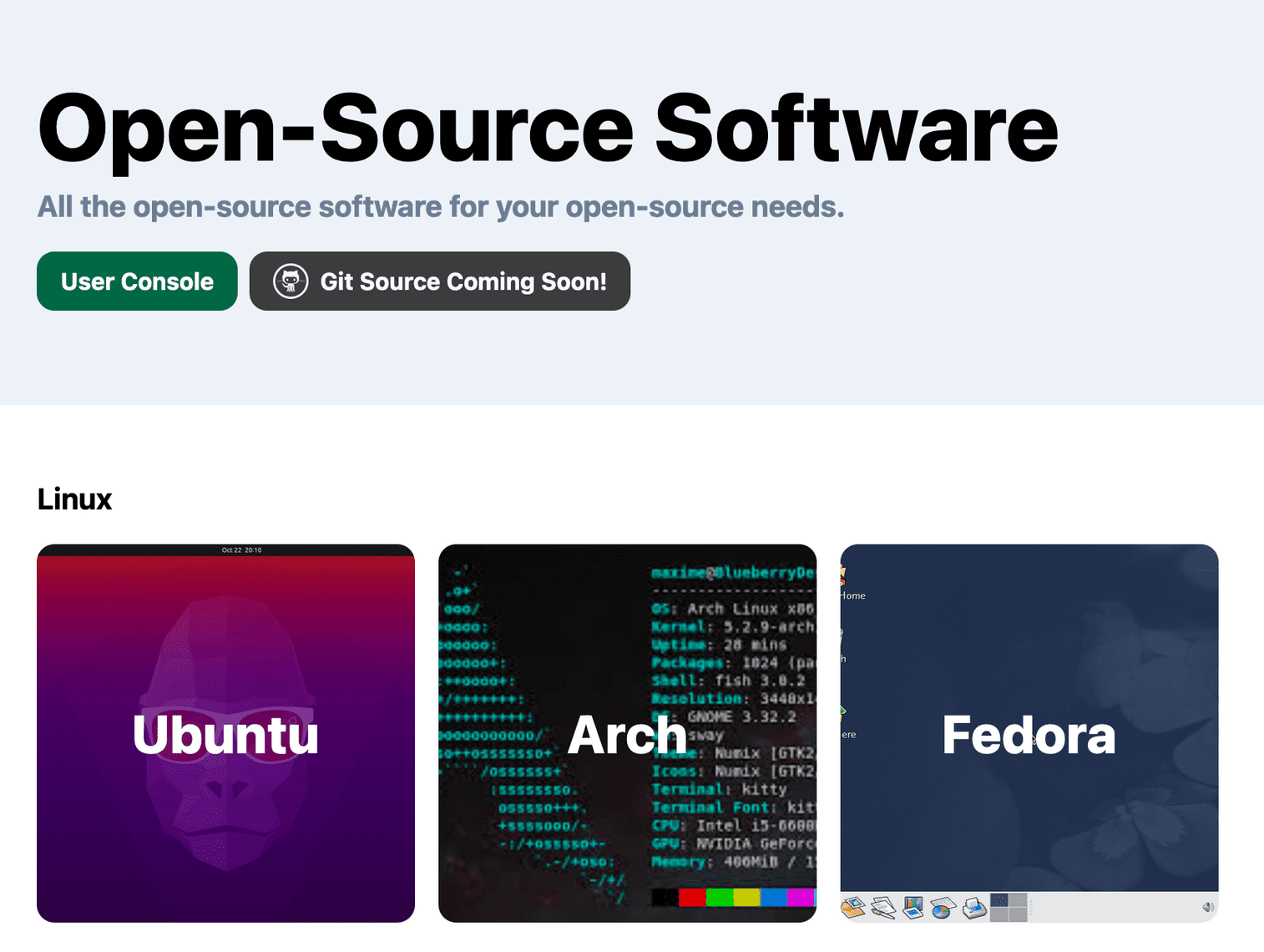Click the magenta color block in Arch terminal
This screenshot has width=1264, height=952.
pyautogui.click(x=800, y=898)
